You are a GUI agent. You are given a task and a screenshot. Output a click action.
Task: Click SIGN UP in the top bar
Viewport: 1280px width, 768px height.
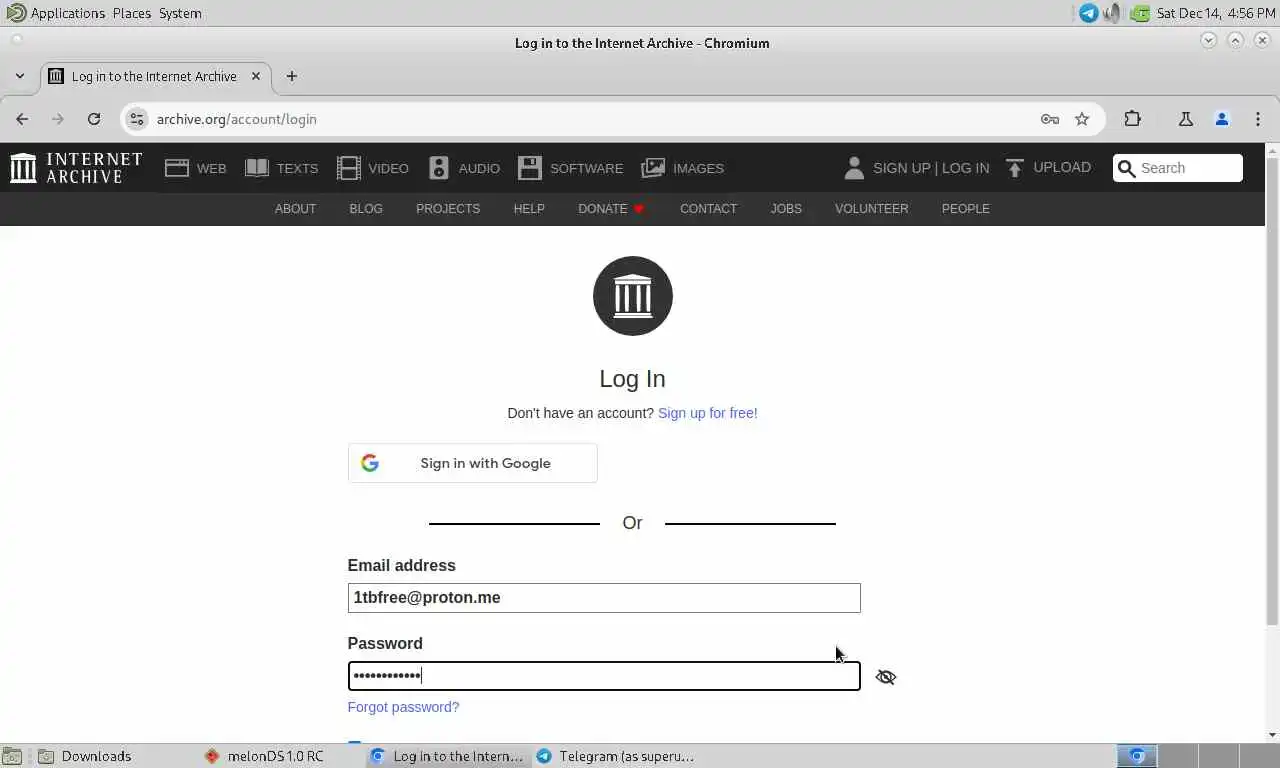click(901, 168)
